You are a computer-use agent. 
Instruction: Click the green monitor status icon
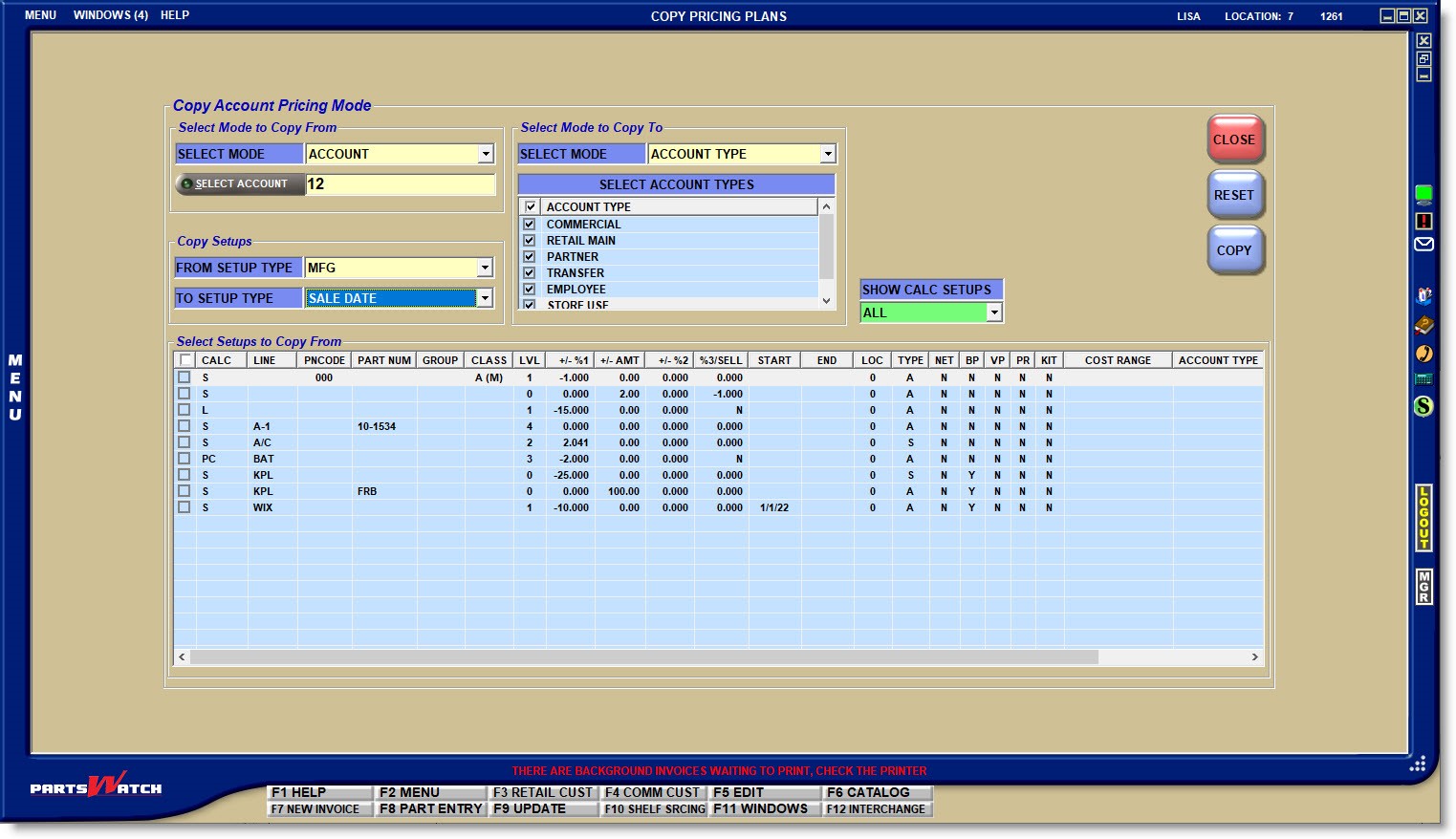click(x=1423, y=195)
